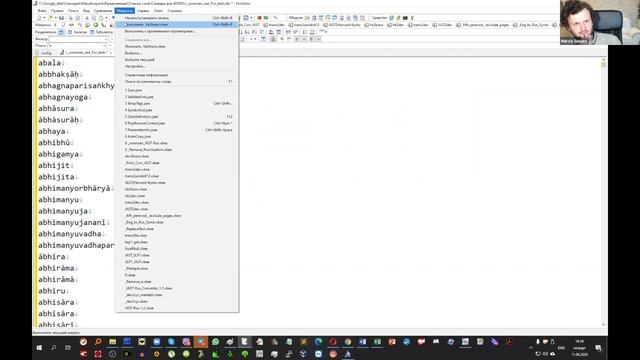Screen dimensions: 640x360
Task: Choose the start/stop macro recording entry
Action: (x=178, y=18)
